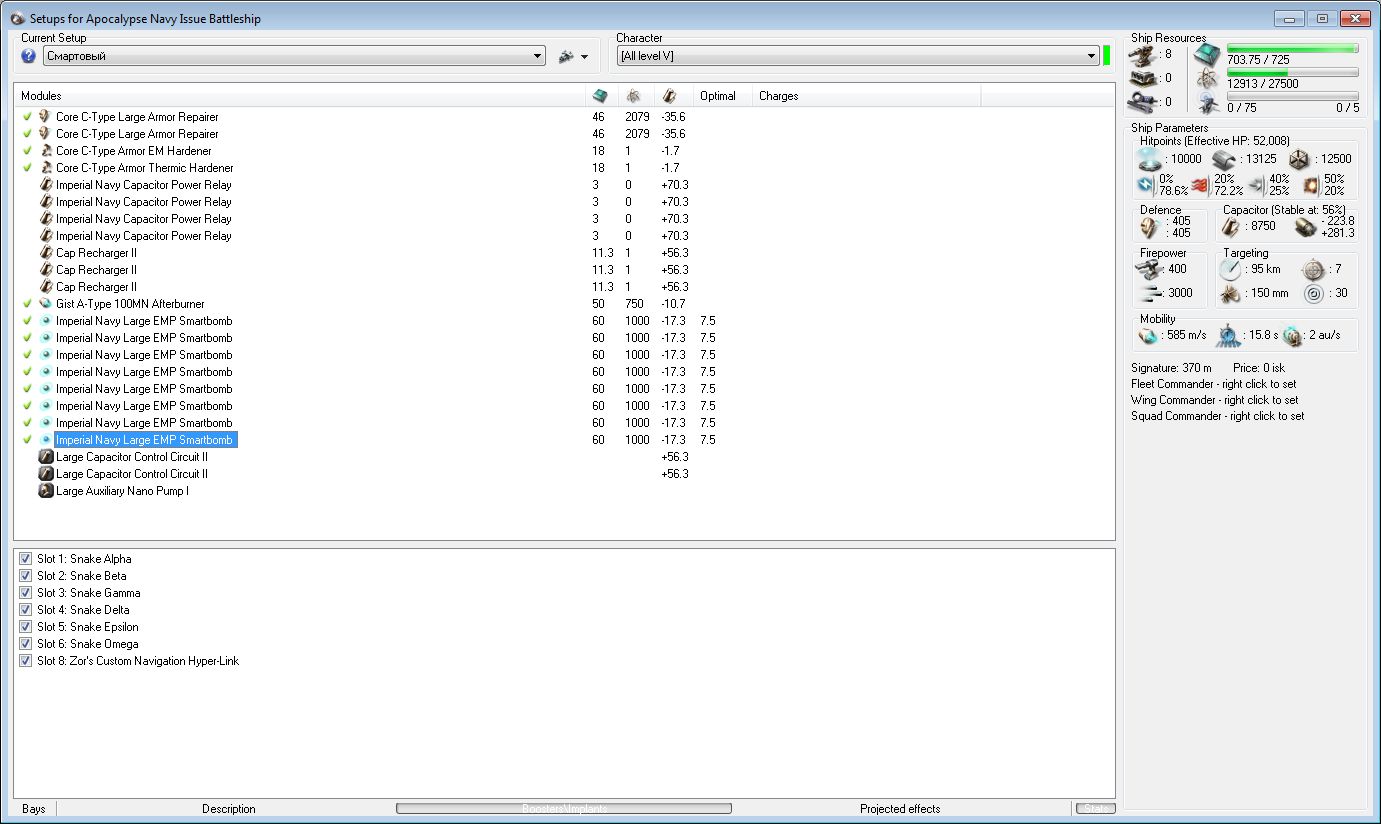Switch to the Bays tab
The width and height of the screenshot is (1381, 824).
pos(34,809)
